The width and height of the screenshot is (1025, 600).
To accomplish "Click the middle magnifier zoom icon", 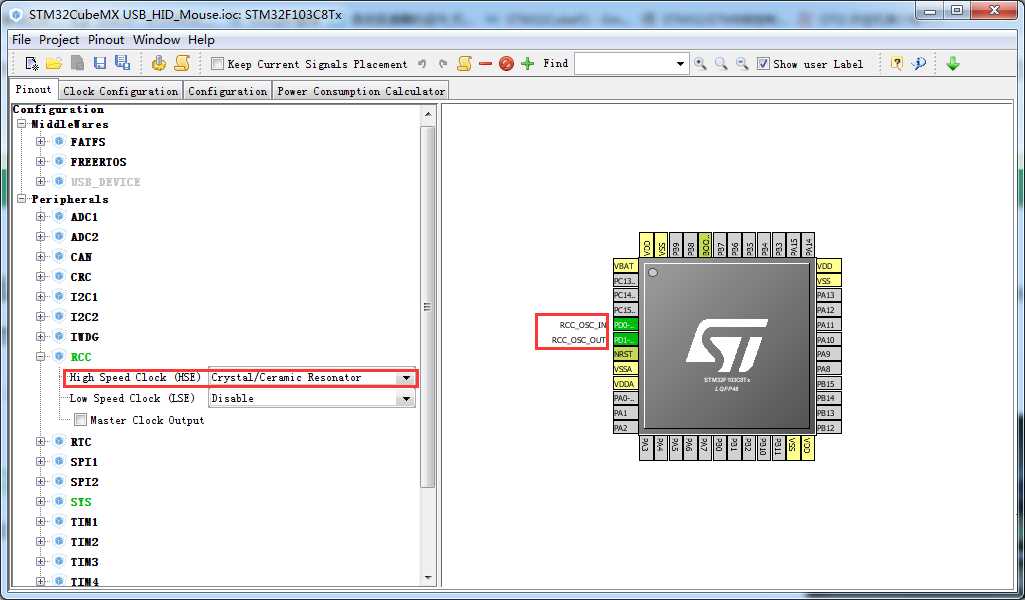I will [x=721, y=63].
